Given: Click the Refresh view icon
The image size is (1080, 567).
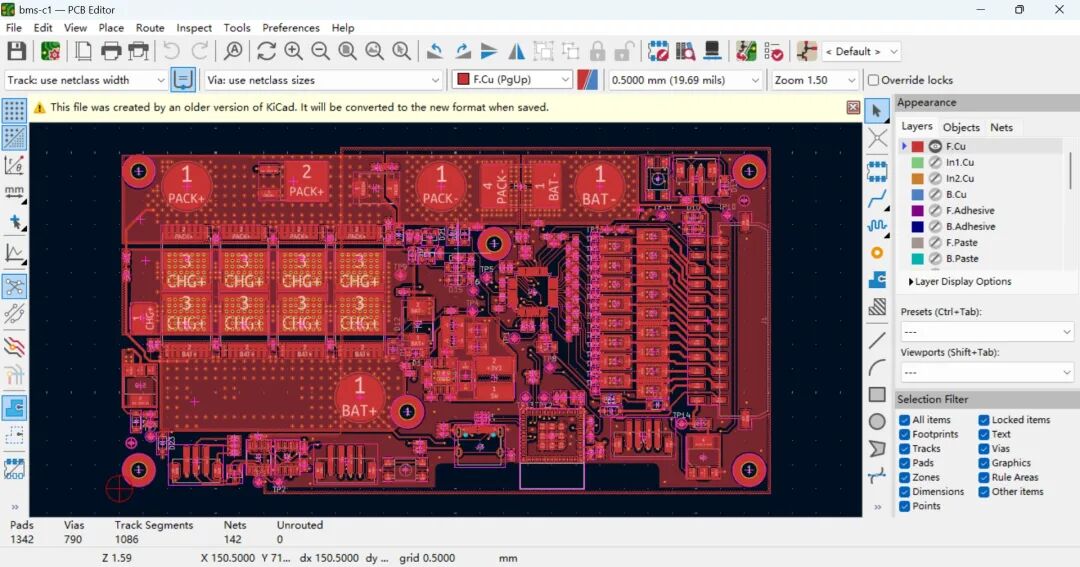Looking at the screenshot, I should coord(267,52).
